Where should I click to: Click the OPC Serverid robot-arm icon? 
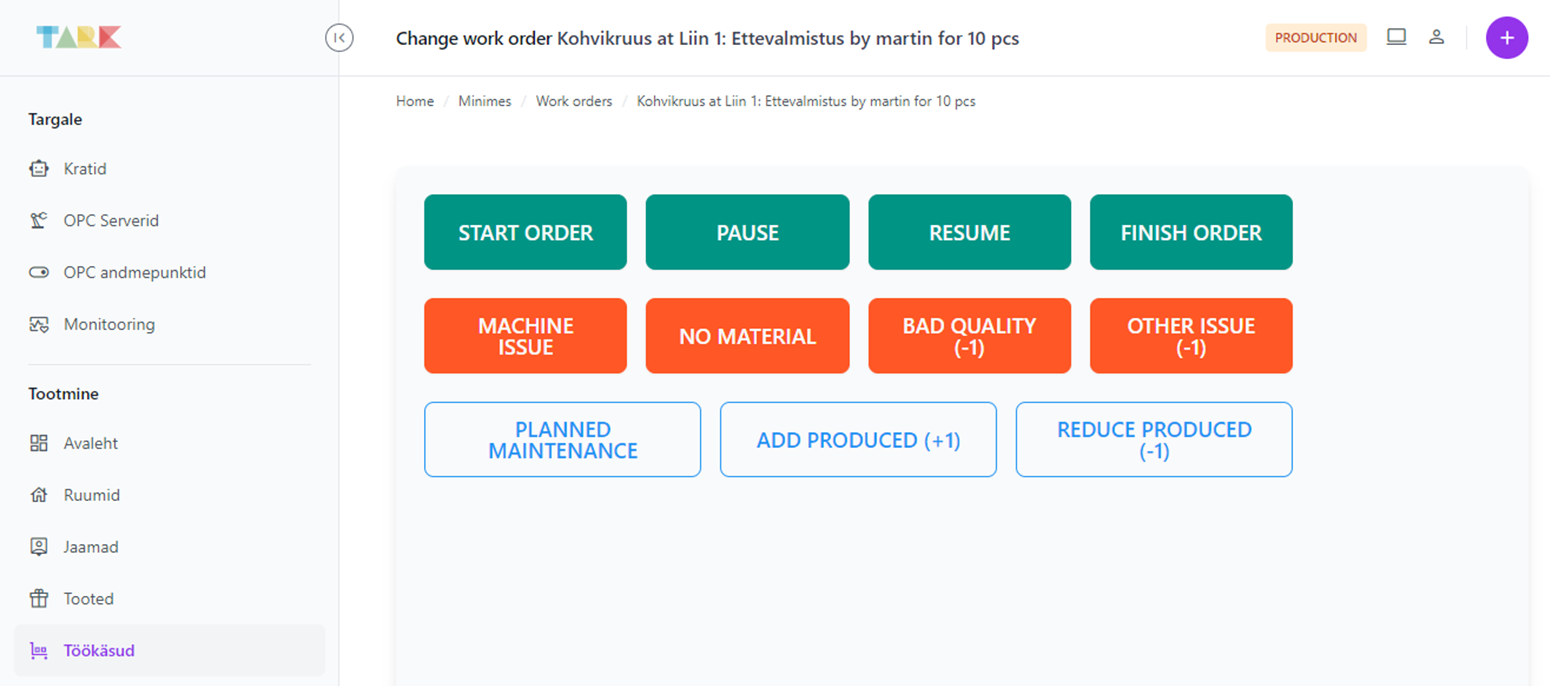[39, 220]
